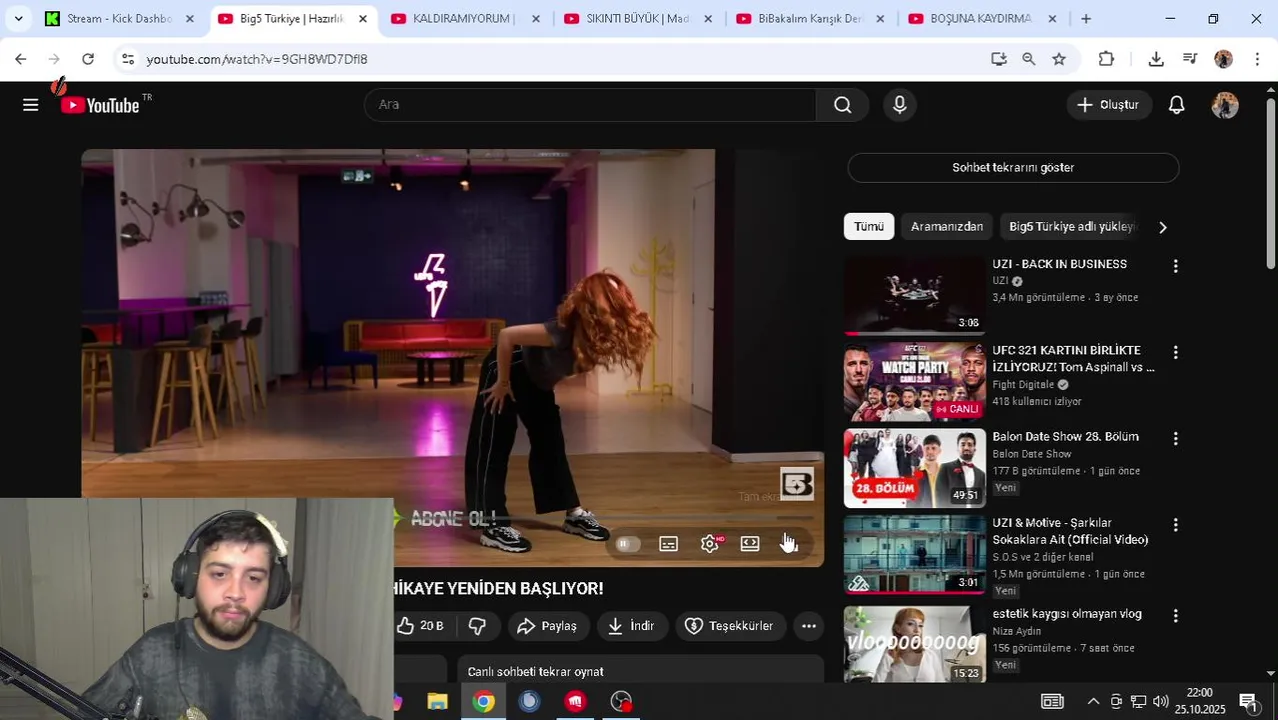Click Chrome icon in taskbar
This screenshot has height=720, width=1278.
tap(483, 702)
